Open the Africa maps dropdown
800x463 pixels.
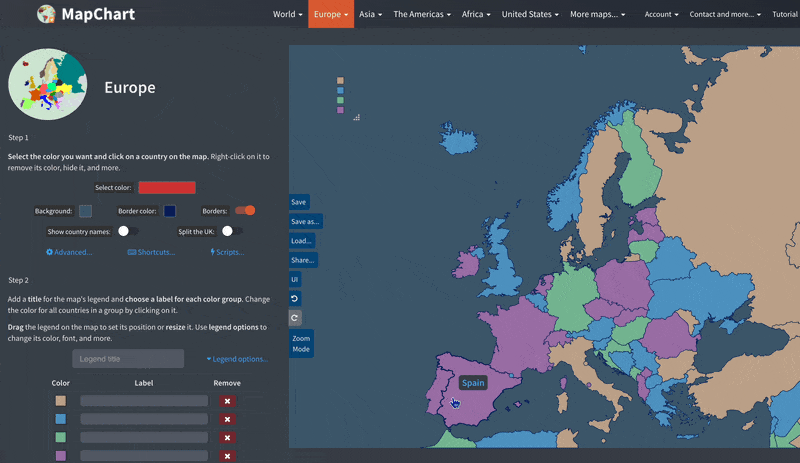(476, 14)
